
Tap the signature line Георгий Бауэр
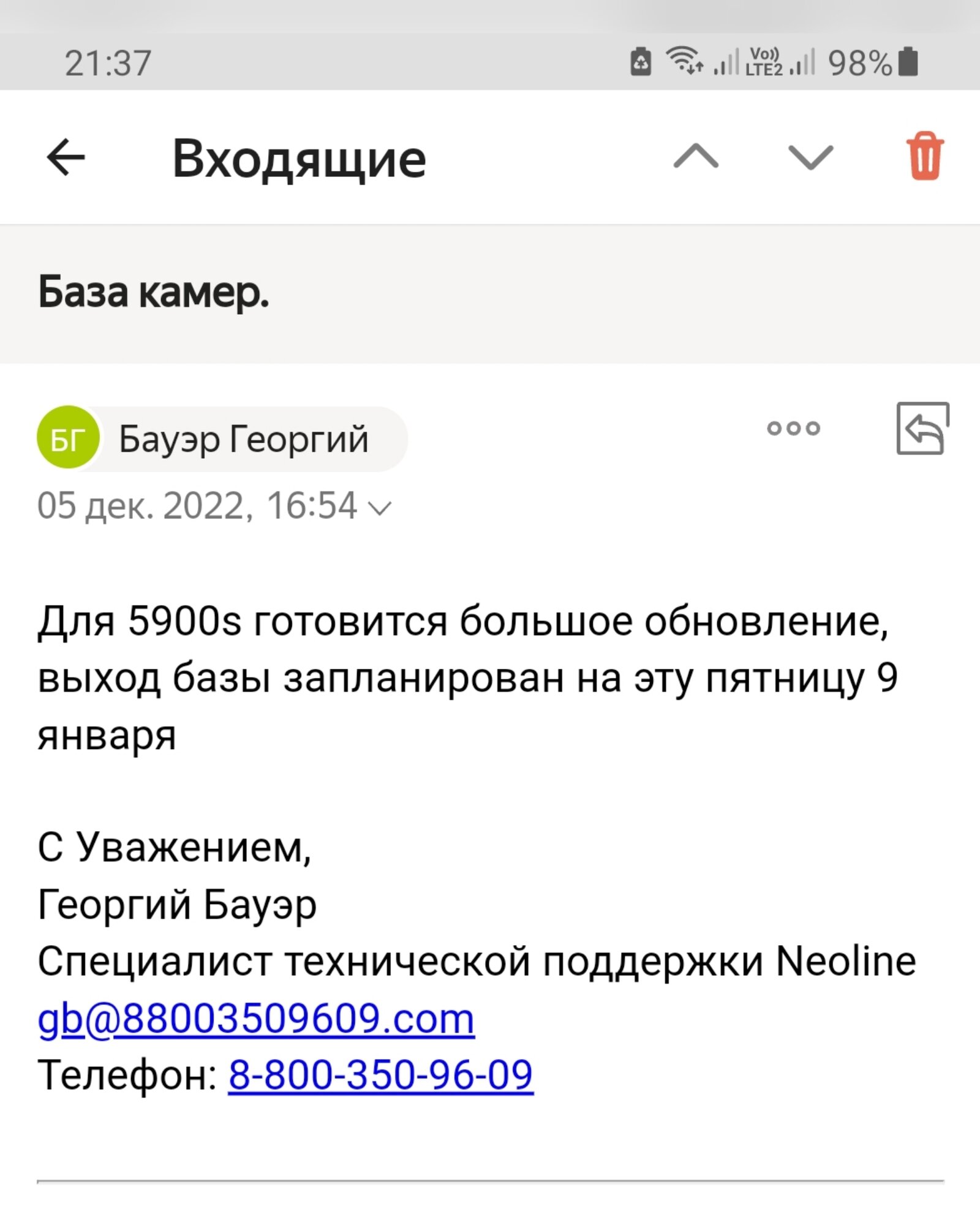pos(177,904)
